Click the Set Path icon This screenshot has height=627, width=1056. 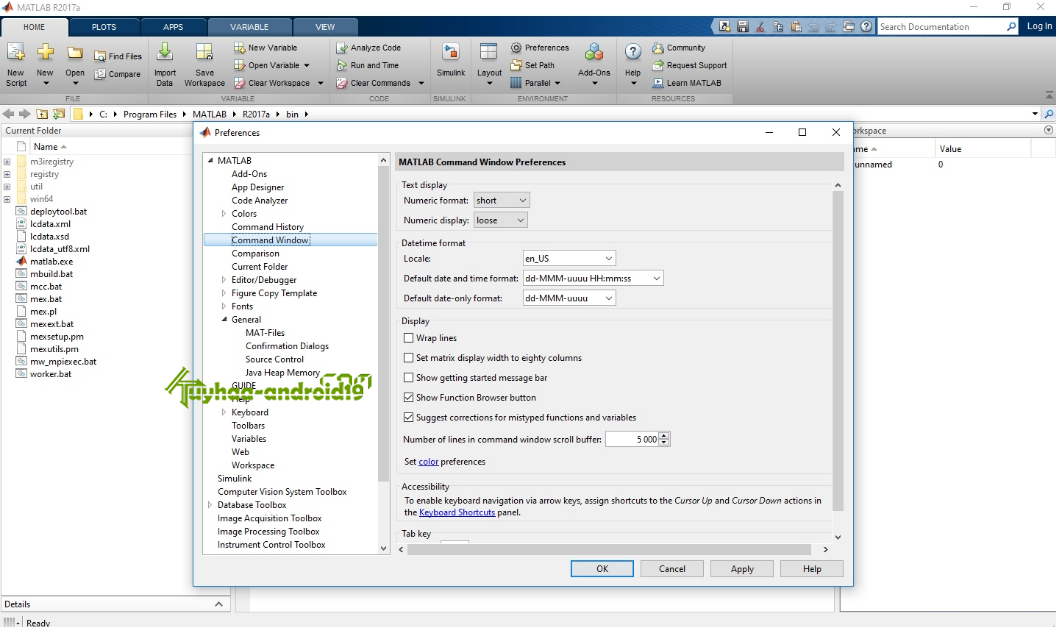coord(517,65)
